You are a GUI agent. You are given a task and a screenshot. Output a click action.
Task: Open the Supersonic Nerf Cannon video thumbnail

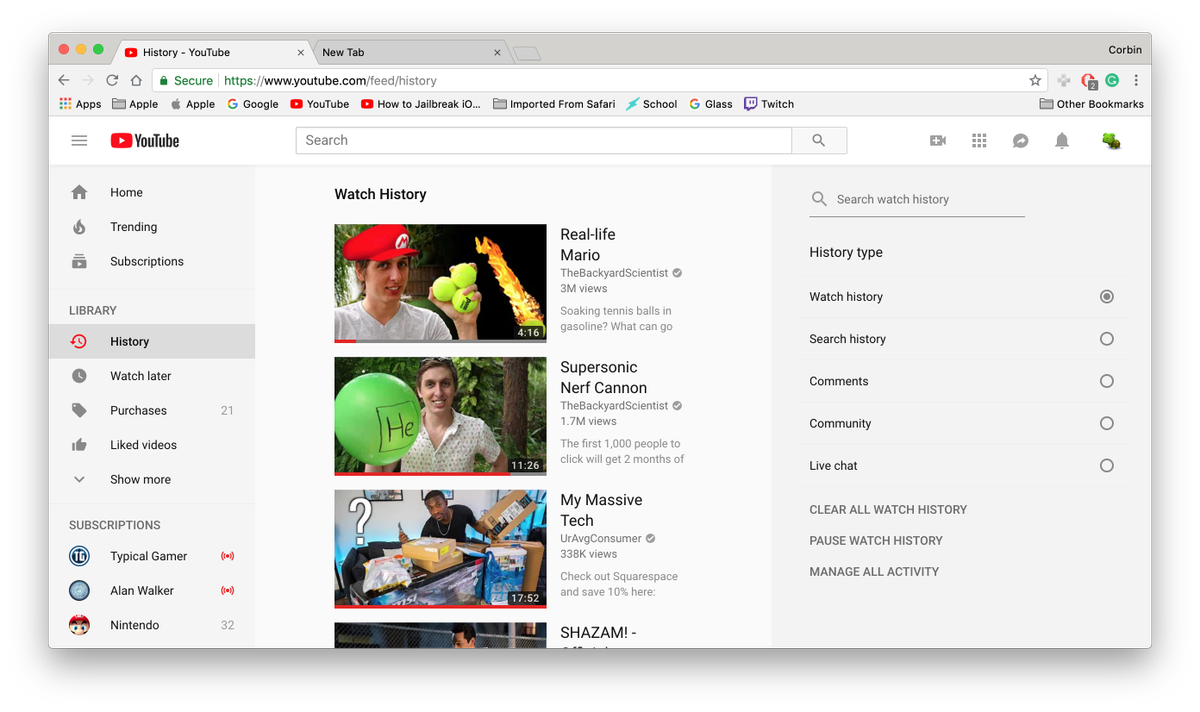[440, 416]
